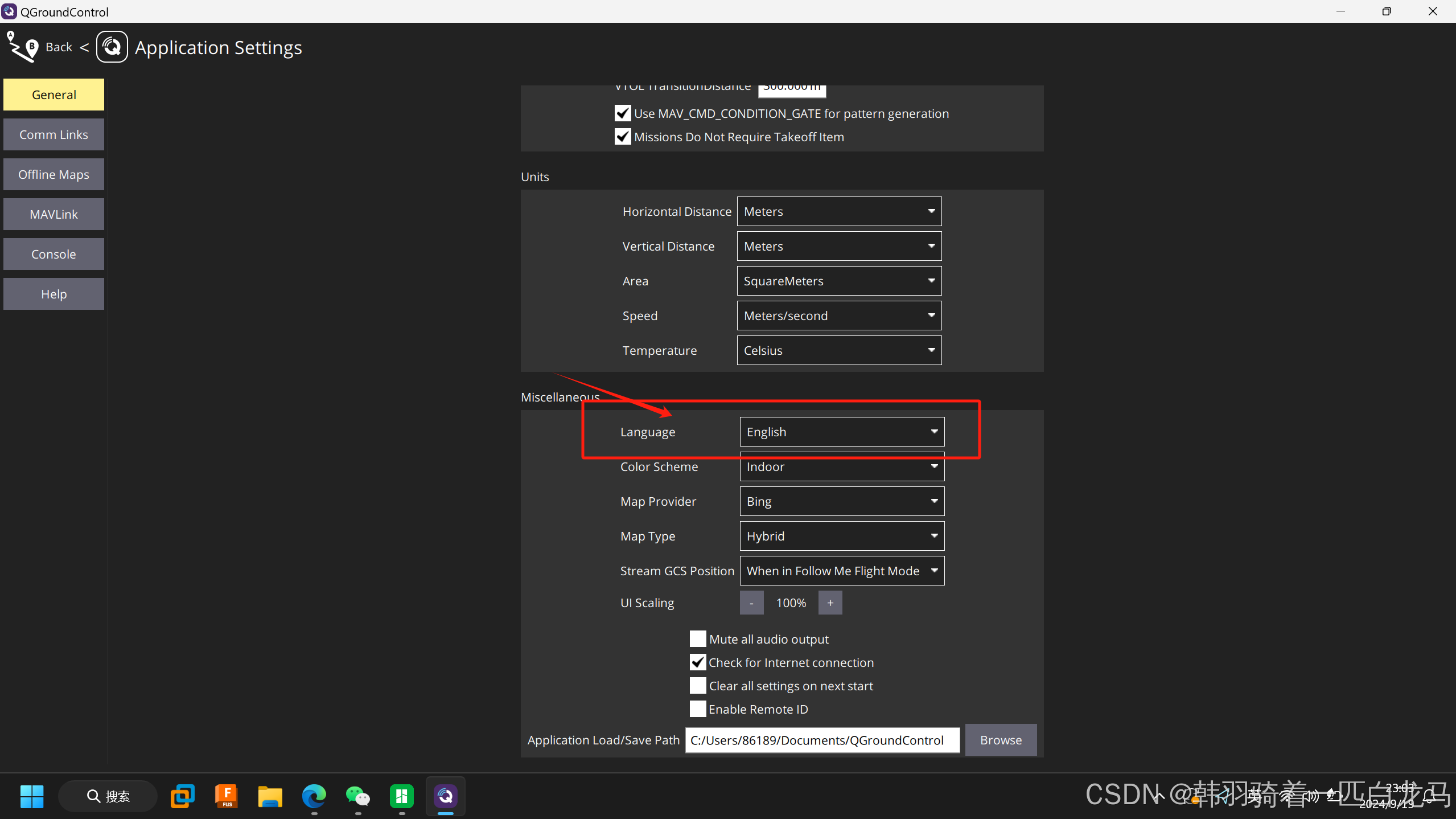
Task: Open the Offline Maps tab
Action: point(54,174)
